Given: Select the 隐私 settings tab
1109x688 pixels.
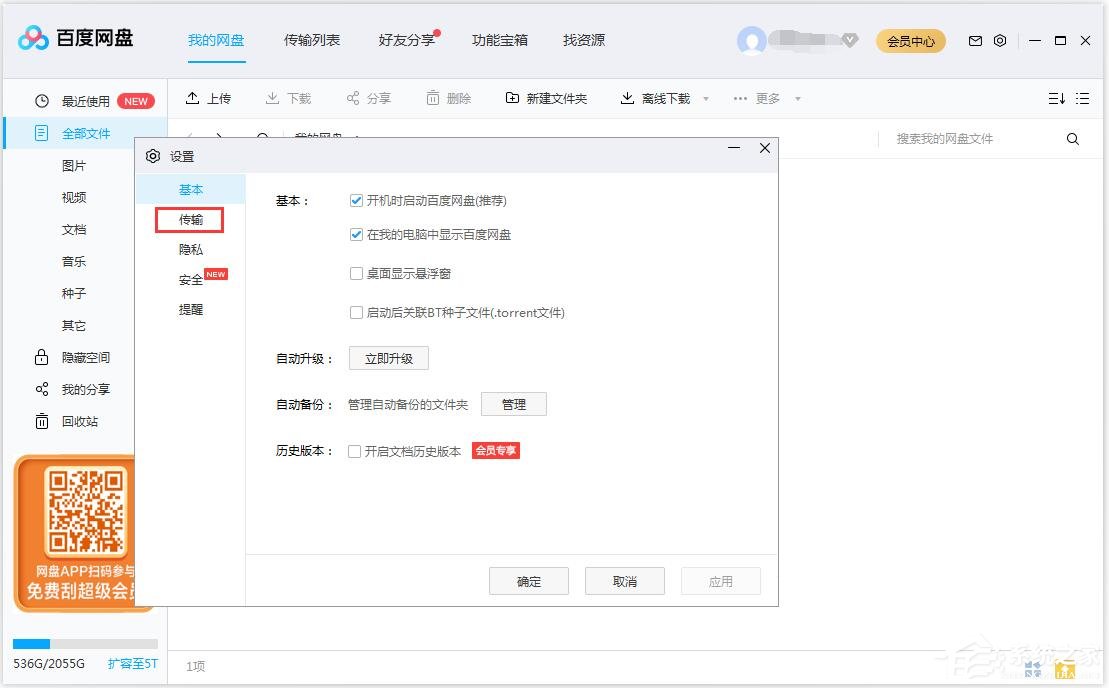Looking at the screenshot, I should coord(190,249).
